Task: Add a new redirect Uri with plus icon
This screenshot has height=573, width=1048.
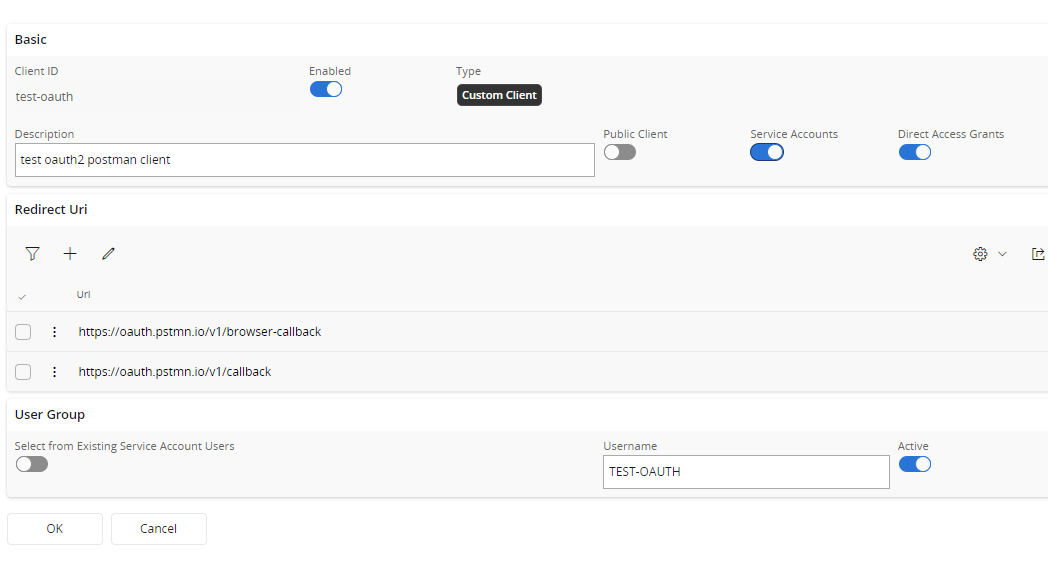Action: click(70, 254)
